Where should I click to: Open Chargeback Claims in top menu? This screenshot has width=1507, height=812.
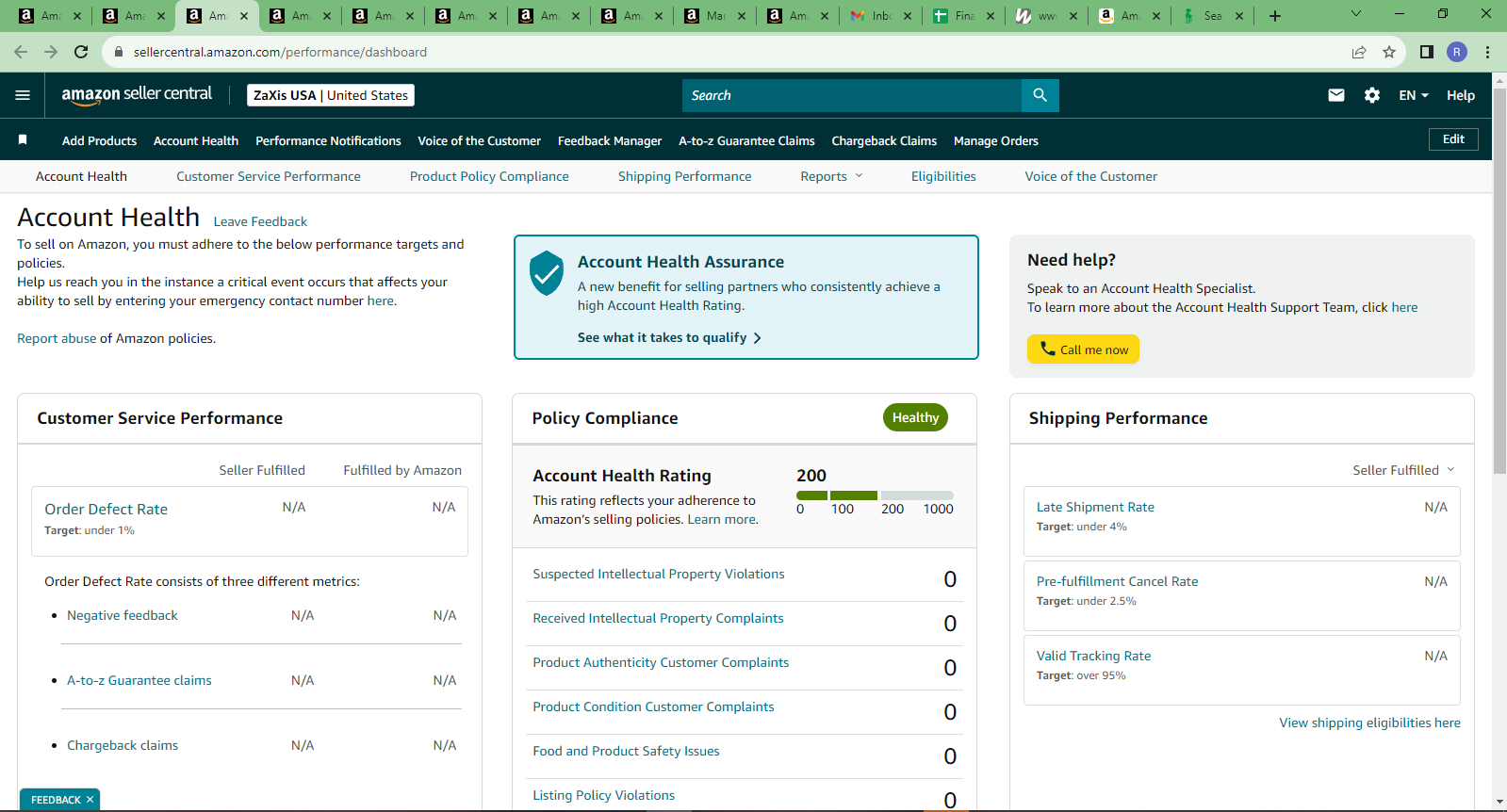[x=884, y=140]
